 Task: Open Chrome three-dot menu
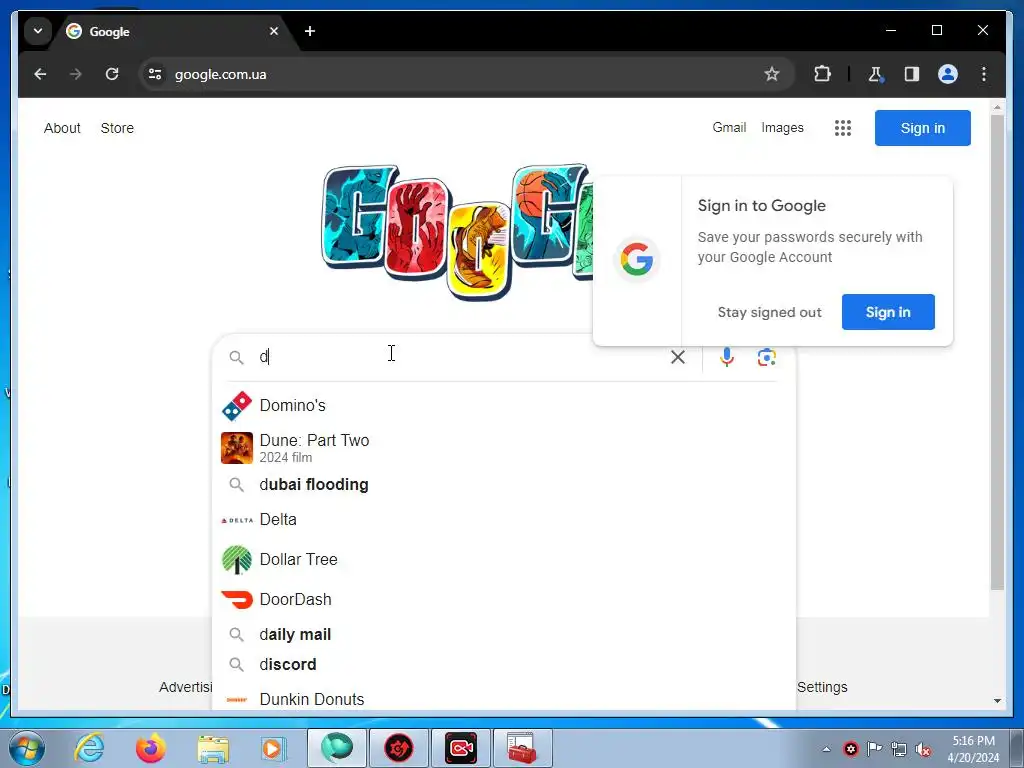(984, 74)
